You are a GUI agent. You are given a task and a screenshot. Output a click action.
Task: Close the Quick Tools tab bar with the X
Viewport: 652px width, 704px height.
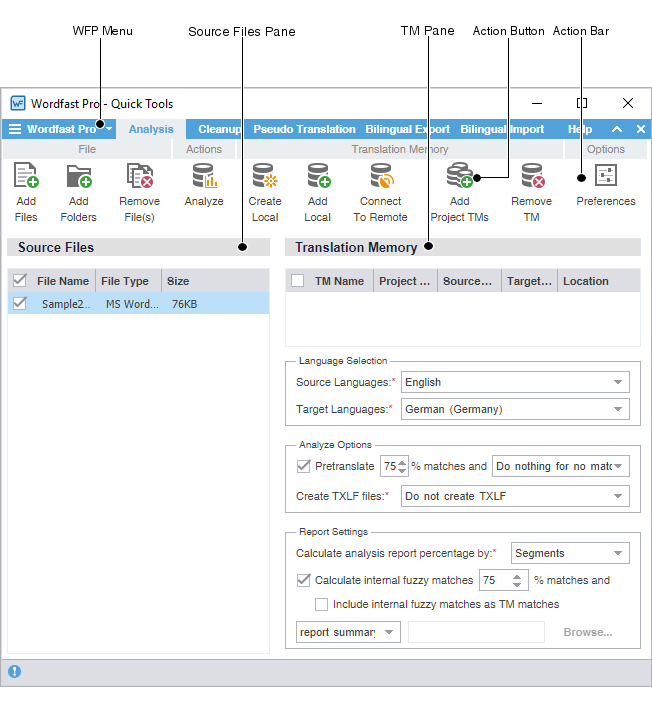[x=641, y=129]
